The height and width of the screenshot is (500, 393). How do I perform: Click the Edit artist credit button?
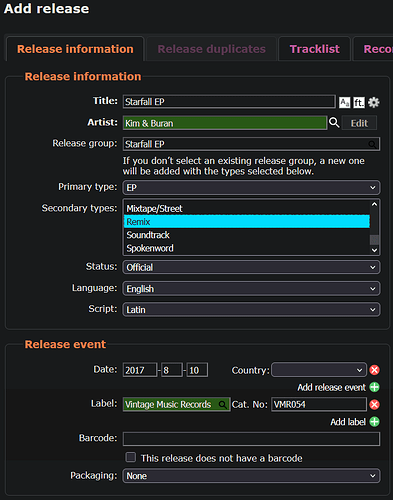tap(359, 123)
